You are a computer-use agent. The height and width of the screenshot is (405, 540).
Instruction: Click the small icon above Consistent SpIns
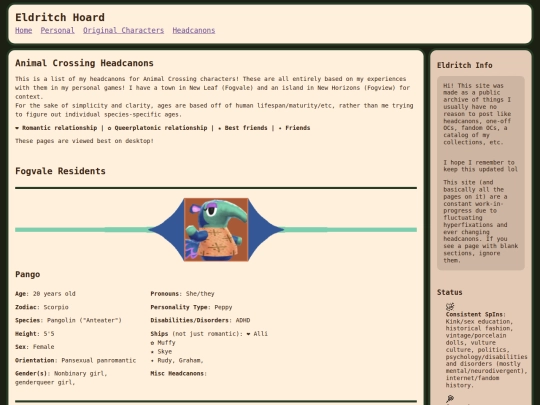pos(450,306)
